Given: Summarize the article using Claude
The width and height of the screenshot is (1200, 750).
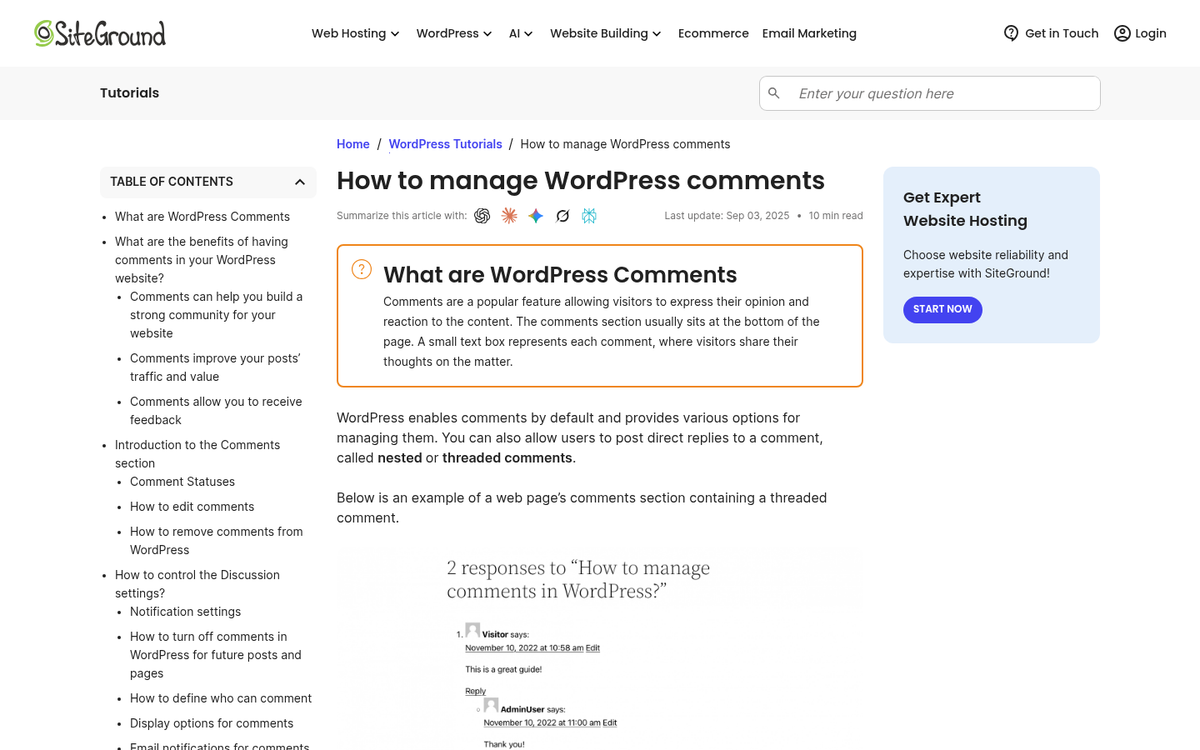Looking at the screenshot, I should 509,215.
